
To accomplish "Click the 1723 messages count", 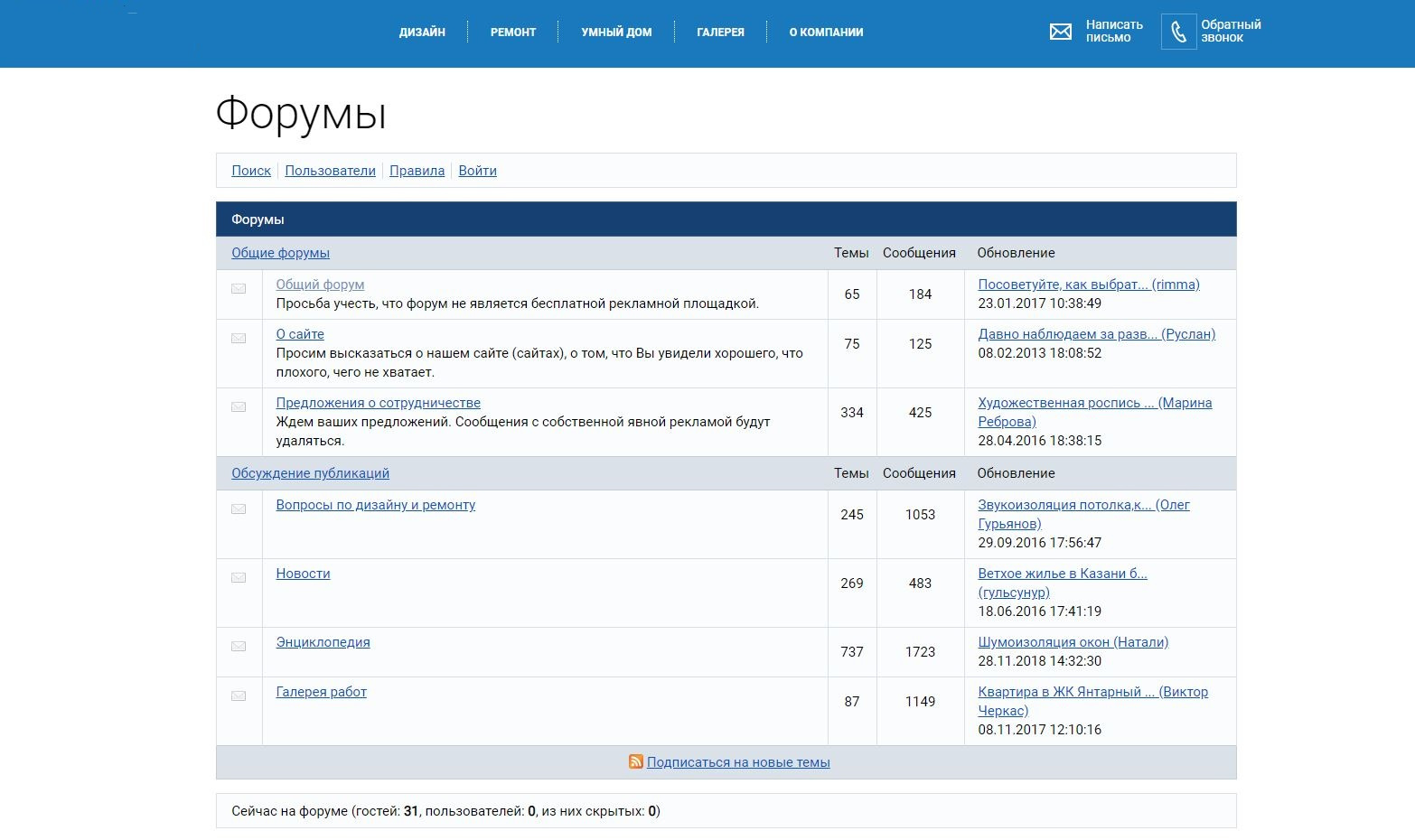I will click(x=920, y=652).
